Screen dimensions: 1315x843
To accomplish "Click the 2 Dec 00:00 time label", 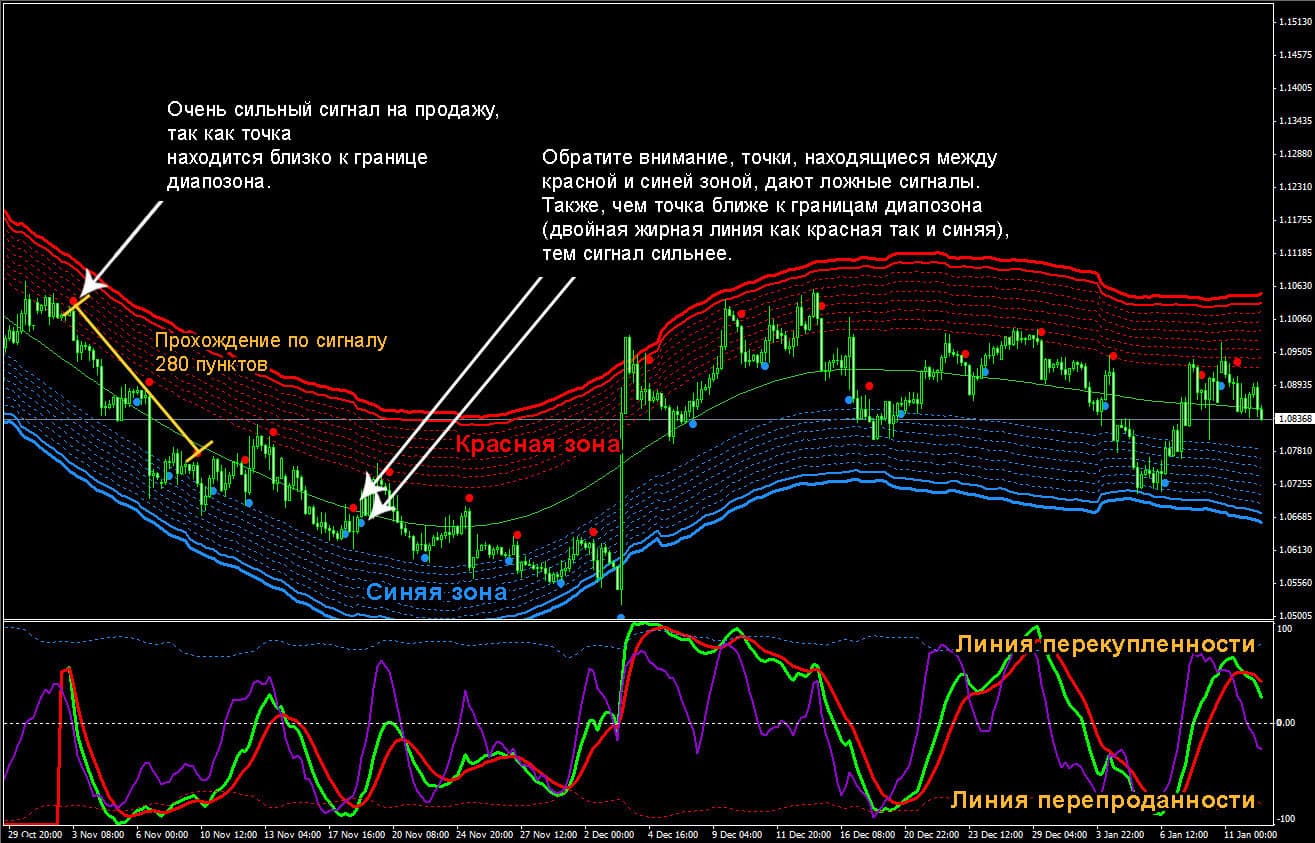I will pos(610,833).
